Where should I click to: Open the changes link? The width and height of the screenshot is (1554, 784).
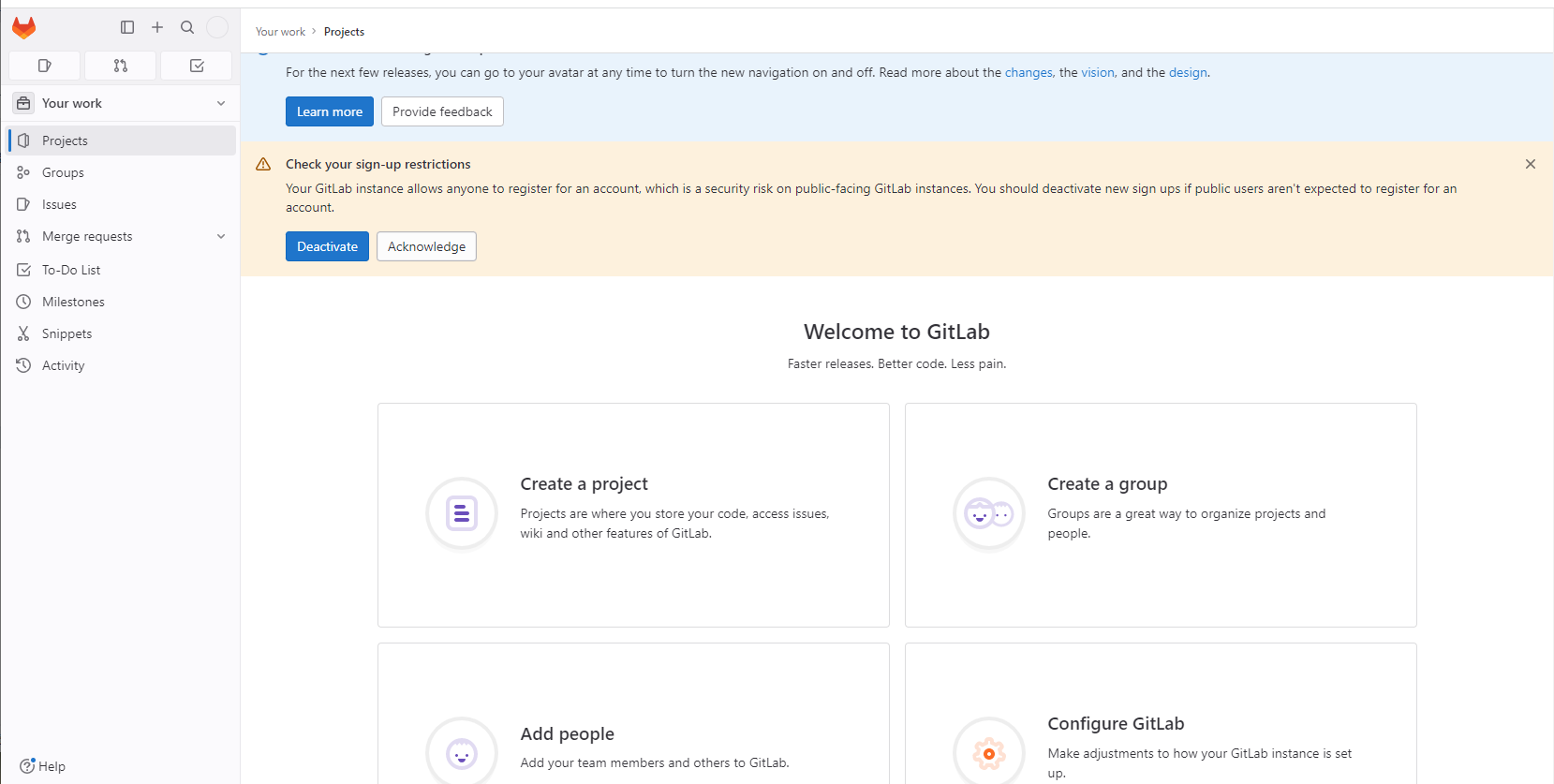[1029, 72]
